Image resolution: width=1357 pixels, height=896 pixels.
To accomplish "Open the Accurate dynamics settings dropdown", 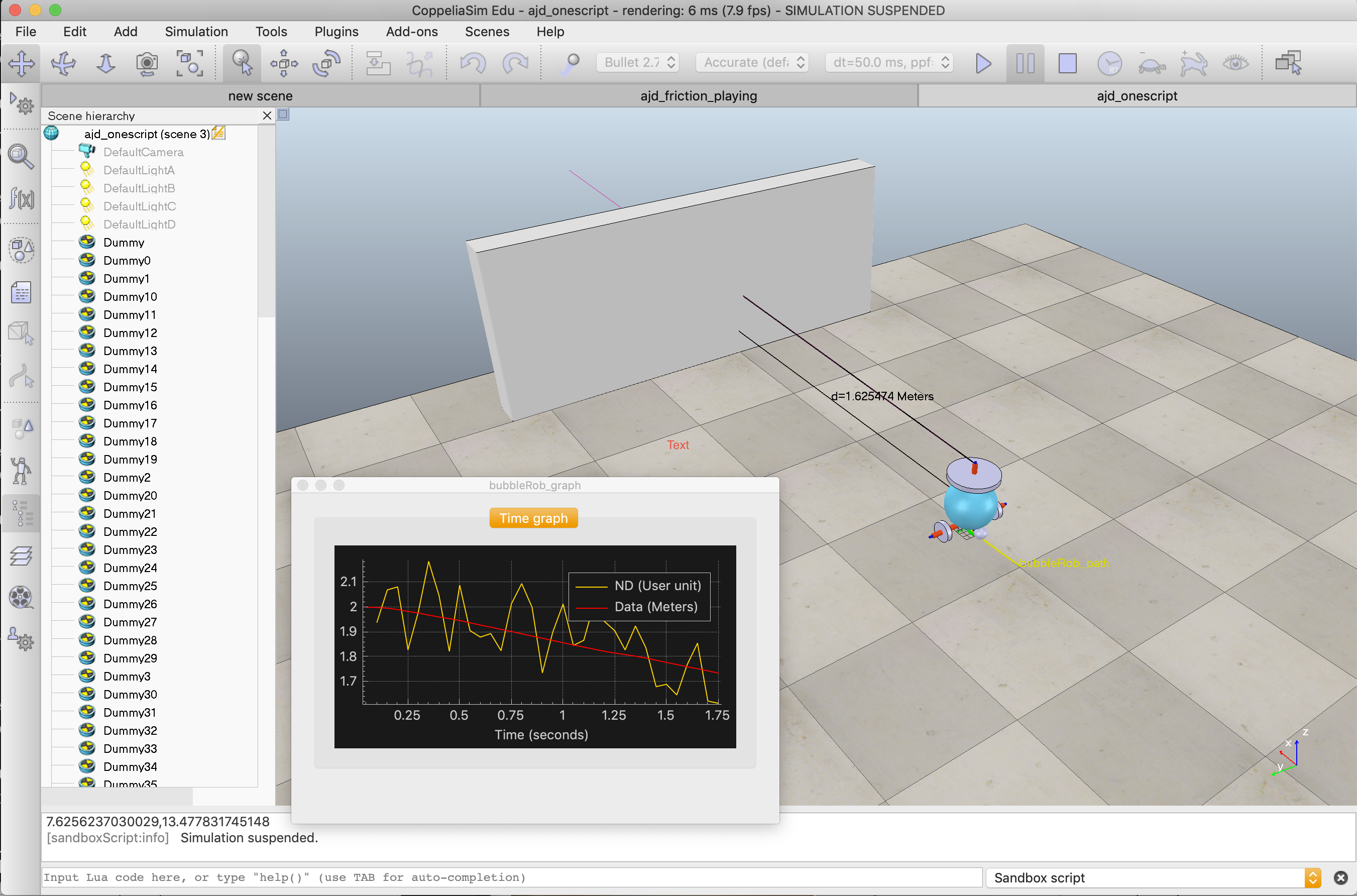I will coord(751,62).
